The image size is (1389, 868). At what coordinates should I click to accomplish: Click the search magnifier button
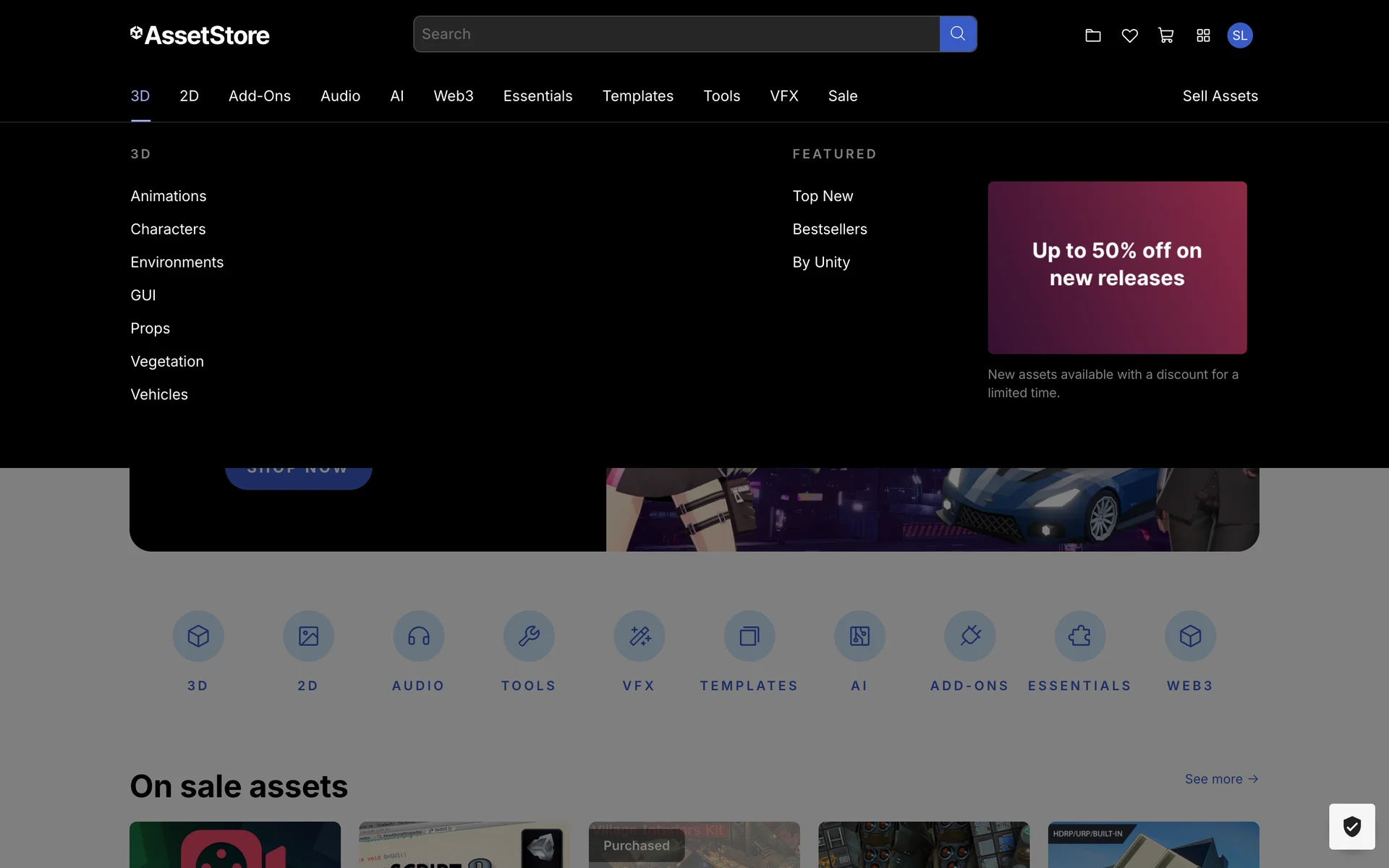(958, 34)
